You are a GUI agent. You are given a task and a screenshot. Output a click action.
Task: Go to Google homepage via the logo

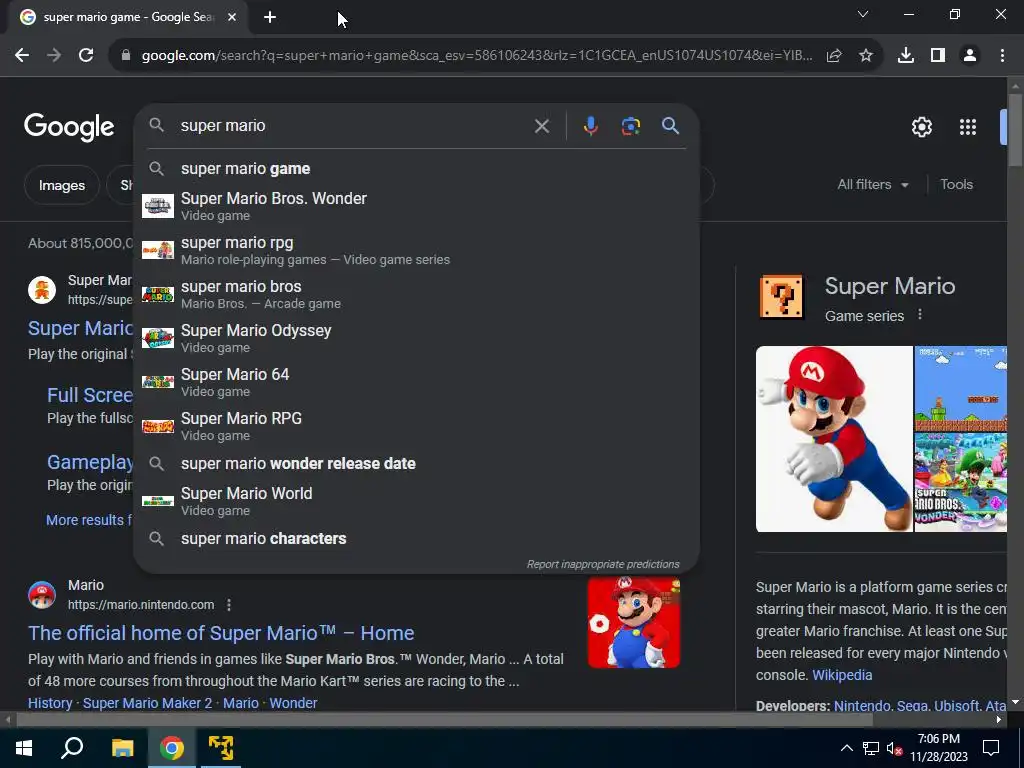(69, 127)
